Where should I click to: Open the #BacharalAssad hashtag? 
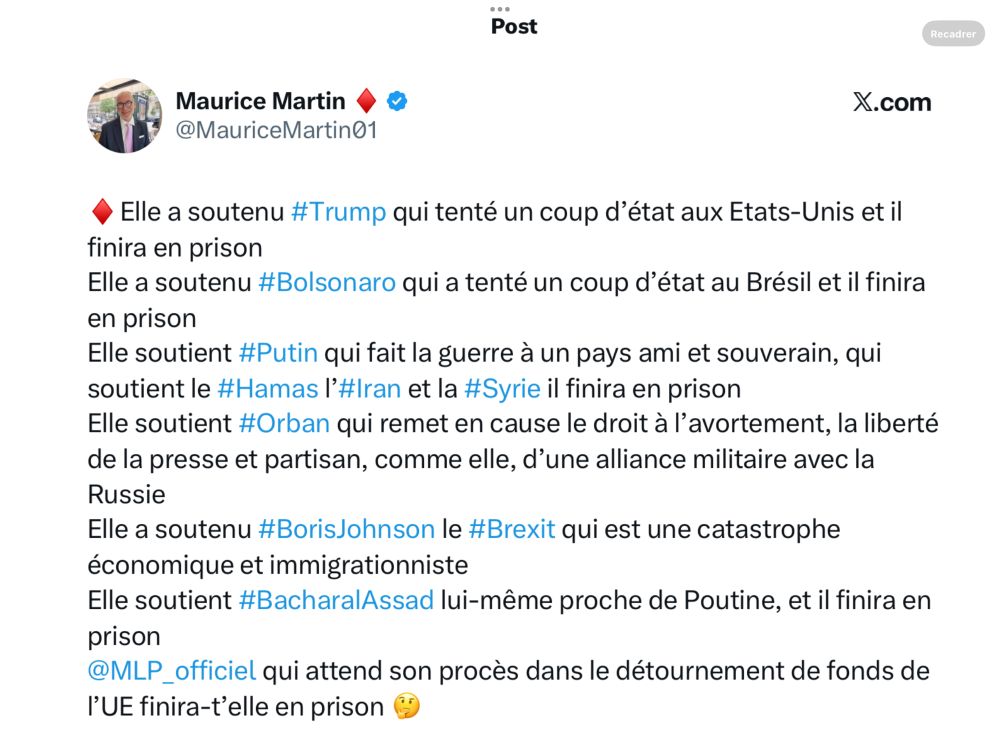point(336,600)
